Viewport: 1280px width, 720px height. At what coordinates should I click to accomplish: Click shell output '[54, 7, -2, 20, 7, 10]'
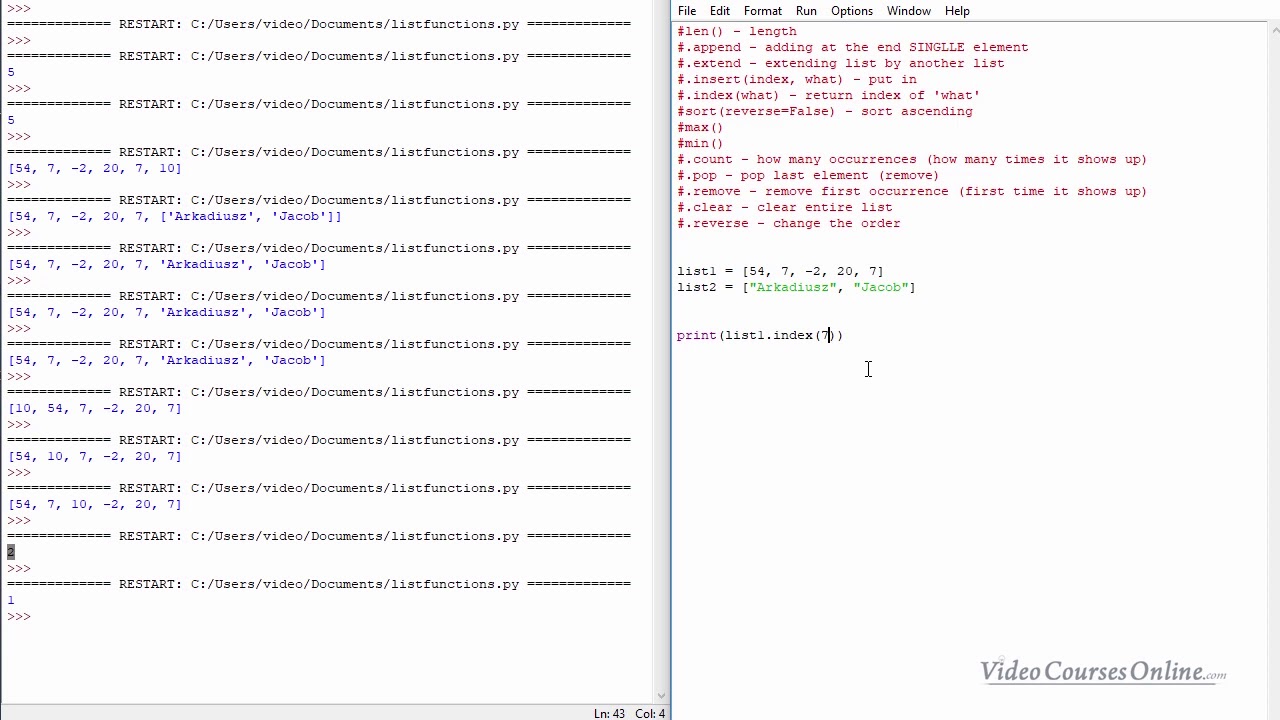[x=95, y=168]
